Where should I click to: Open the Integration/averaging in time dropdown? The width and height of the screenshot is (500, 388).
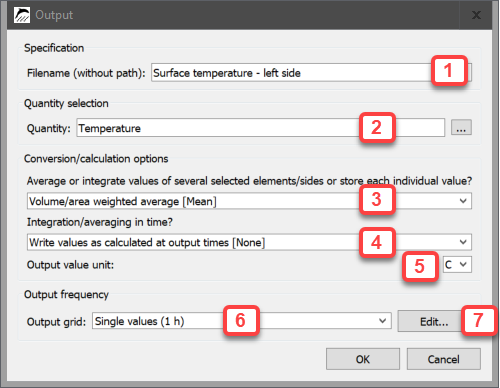(x=249, y=242)
